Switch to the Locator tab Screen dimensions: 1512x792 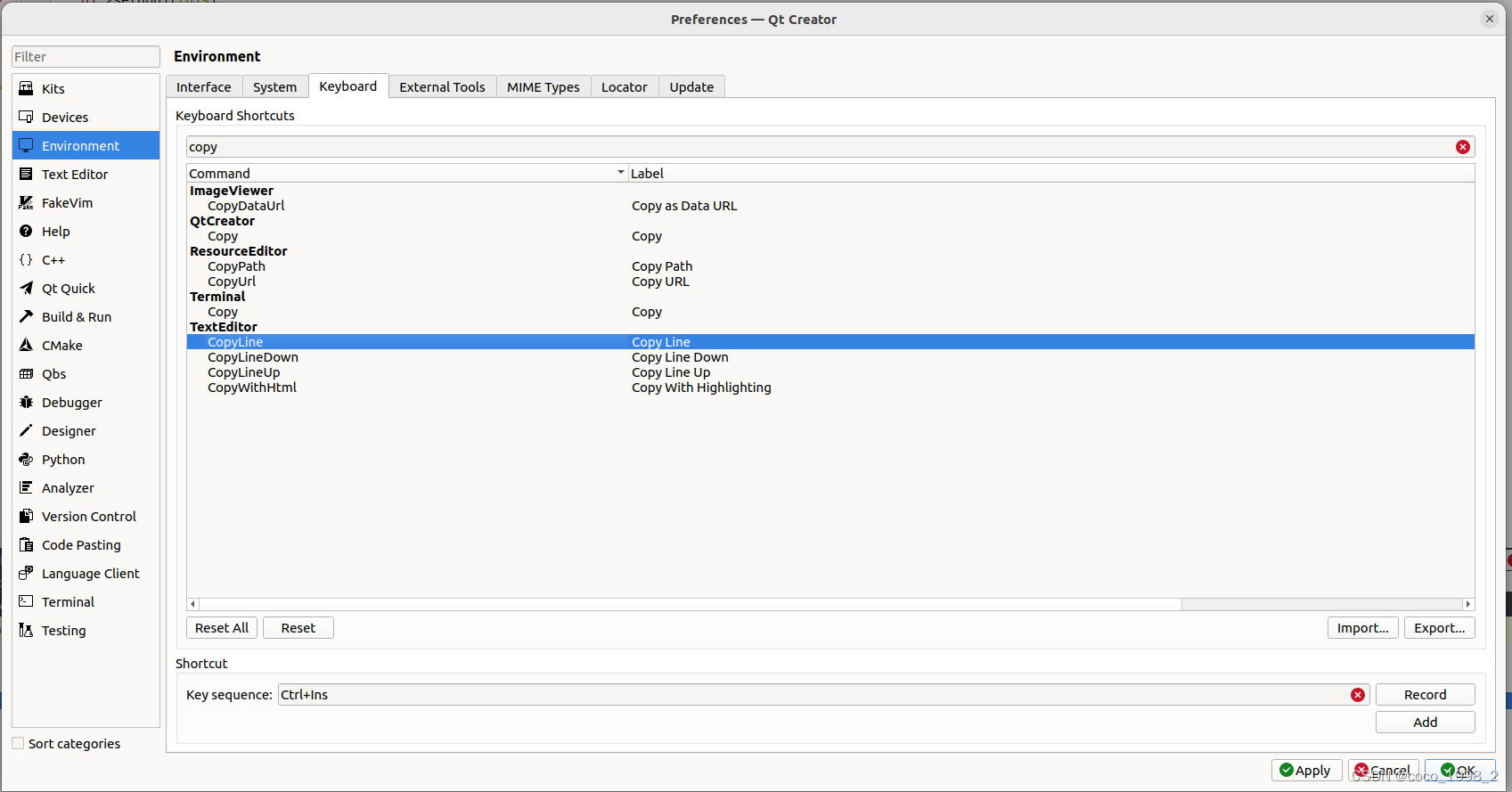coord(625,86)
